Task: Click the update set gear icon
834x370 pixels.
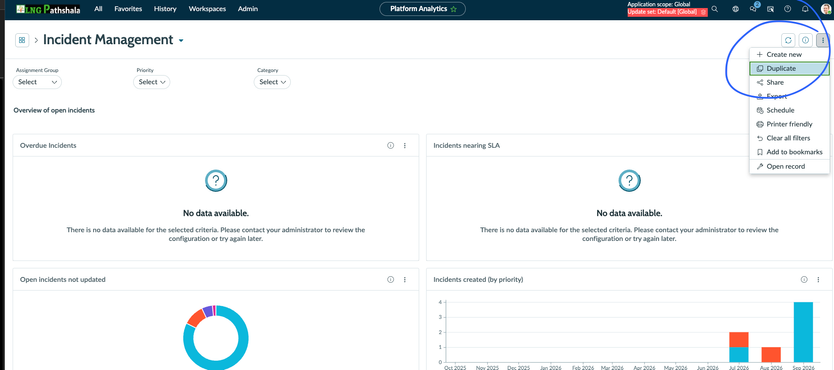Action: [x=703, y=12]
